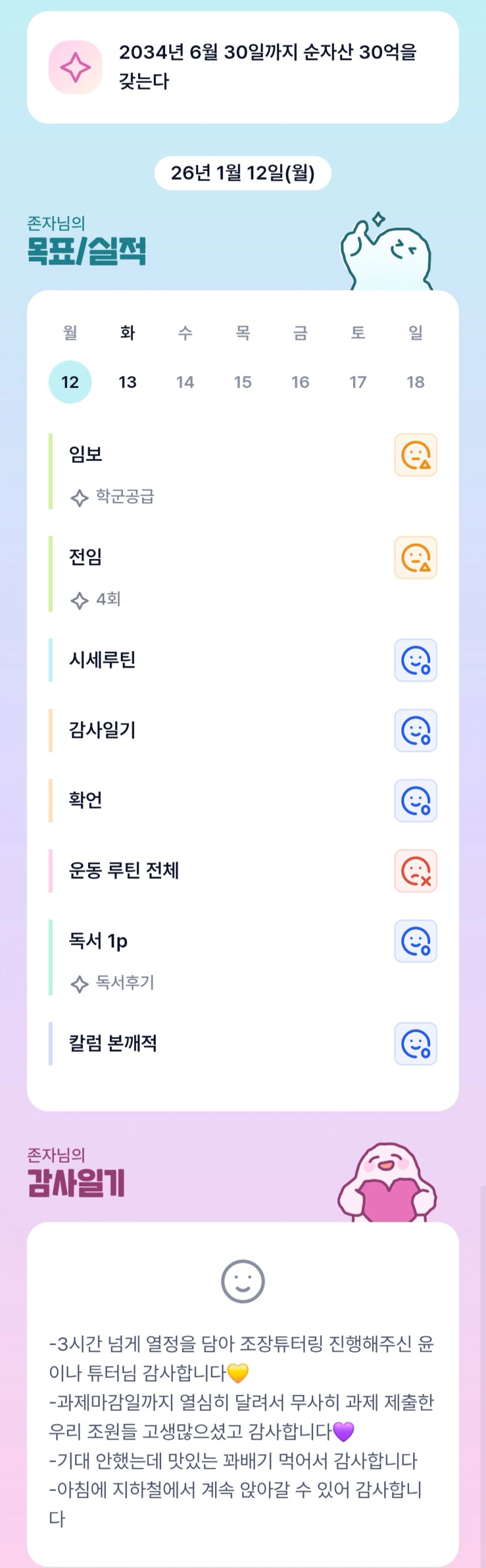Tap the blue face icon for 확언
This screenshot has height=1568, width=486.
[415, 800]
